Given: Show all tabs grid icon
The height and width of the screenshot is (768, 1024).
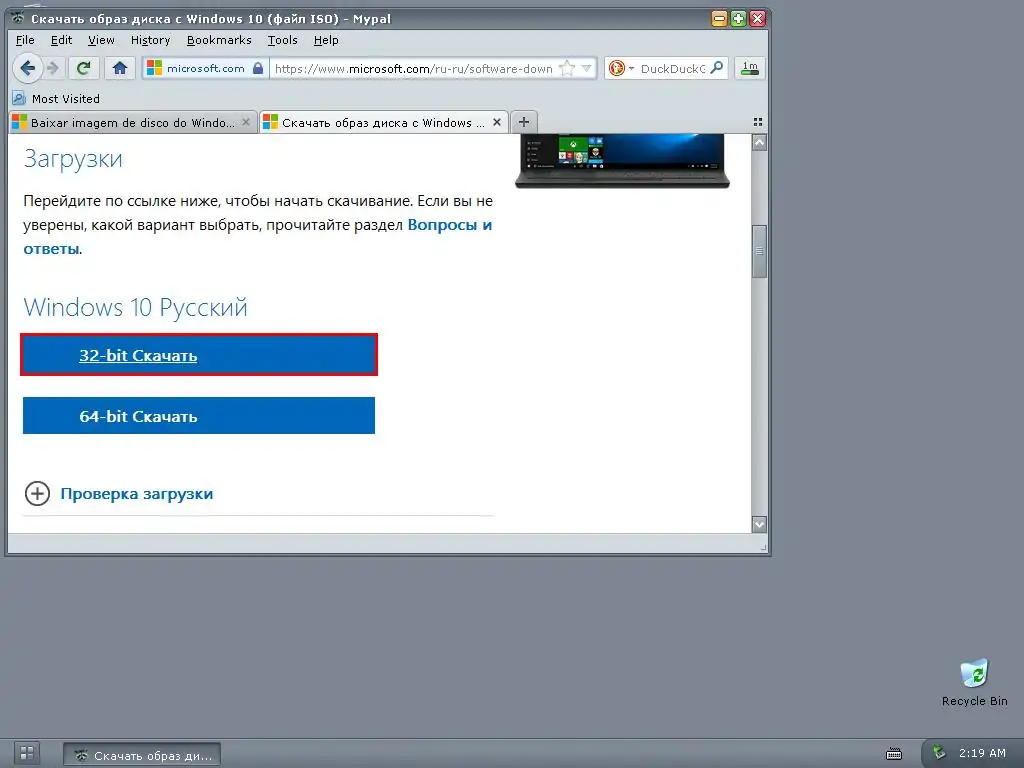Looking at the screenshot, I should coord(758,122).
